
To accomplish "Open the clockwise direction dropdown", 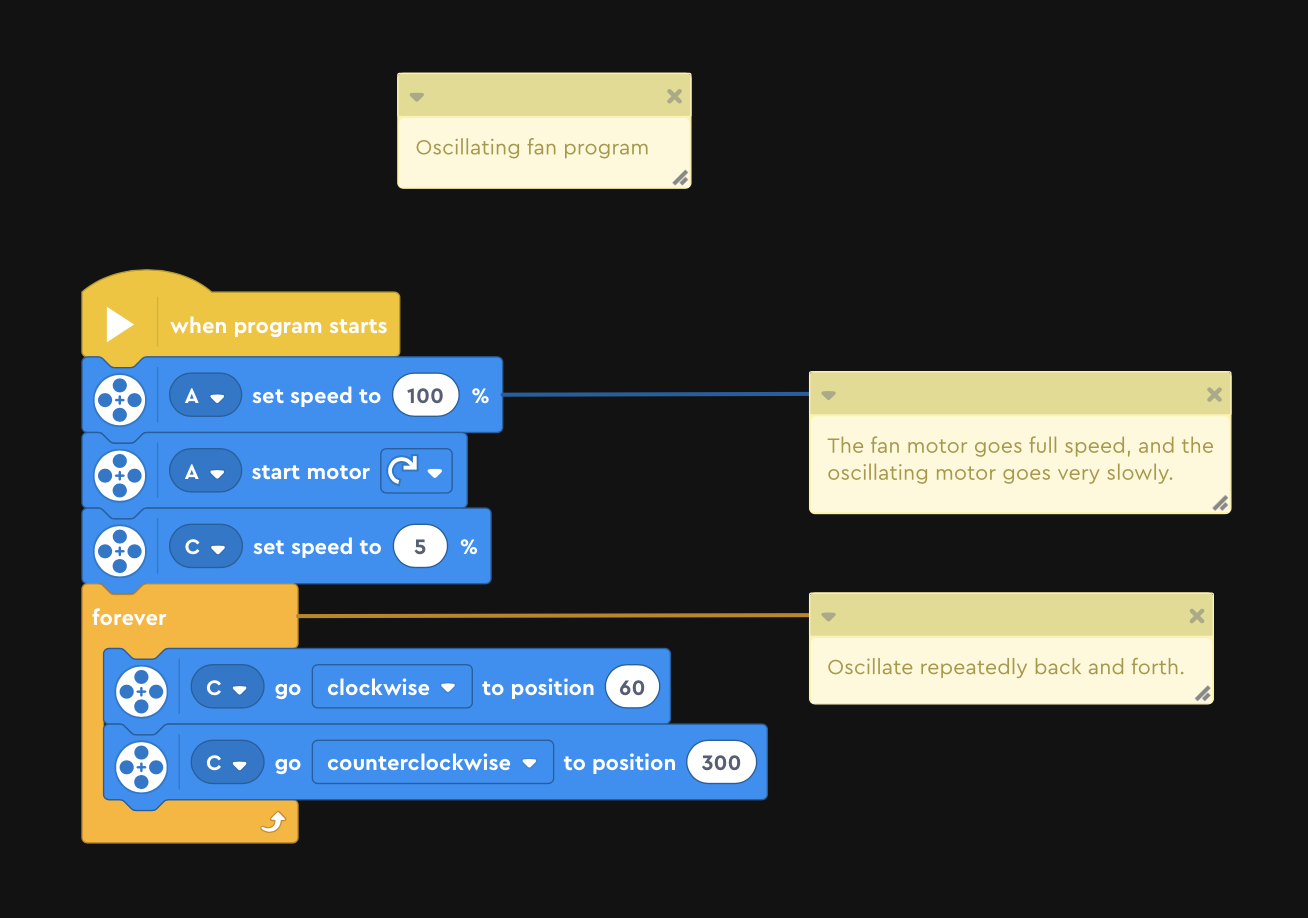I will 392,688.
